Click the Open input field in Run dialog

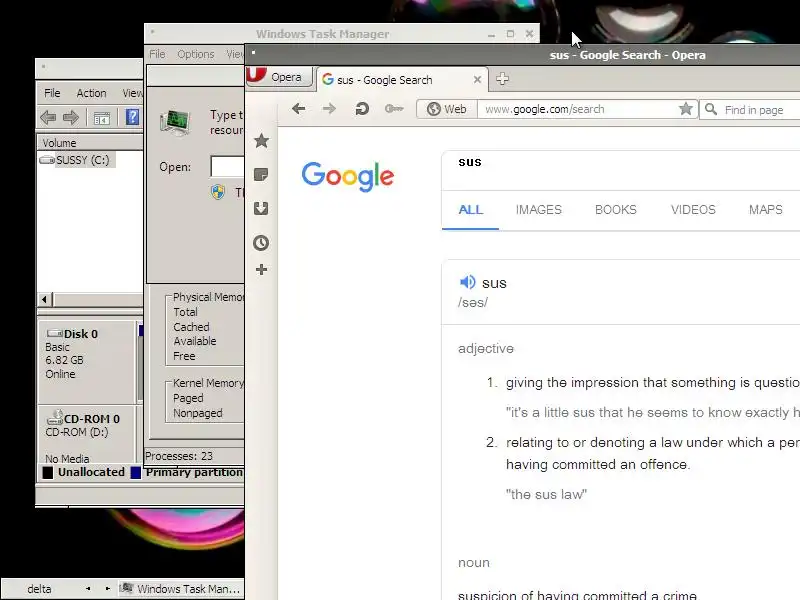[x=227, y=166]
